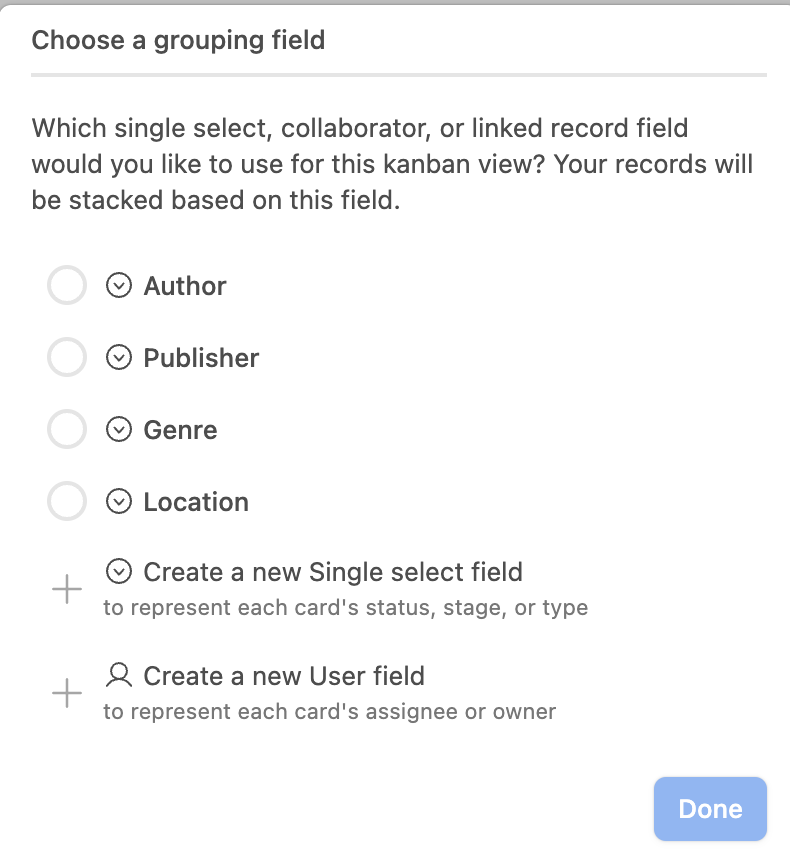Image resolution: width=790 pixels, height=858 pixels.
Task: Click the circled chevron icon beside Create a new Single select field
Action: coord(119,572)
